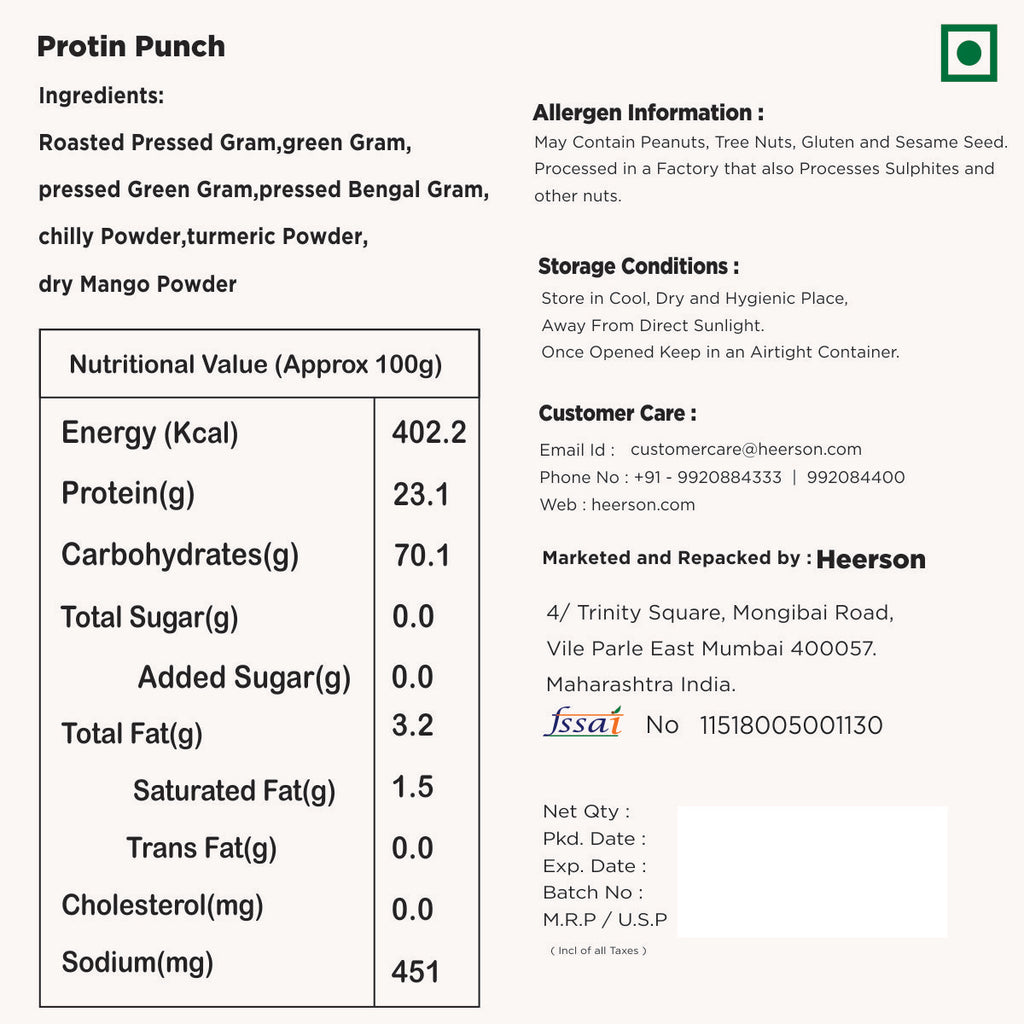Click the Customer Care heading

[x=617, y=414]
